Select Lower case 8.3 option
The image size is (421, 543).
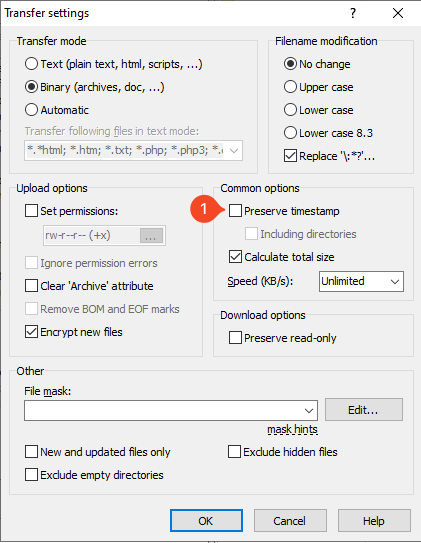click(290, 133)
